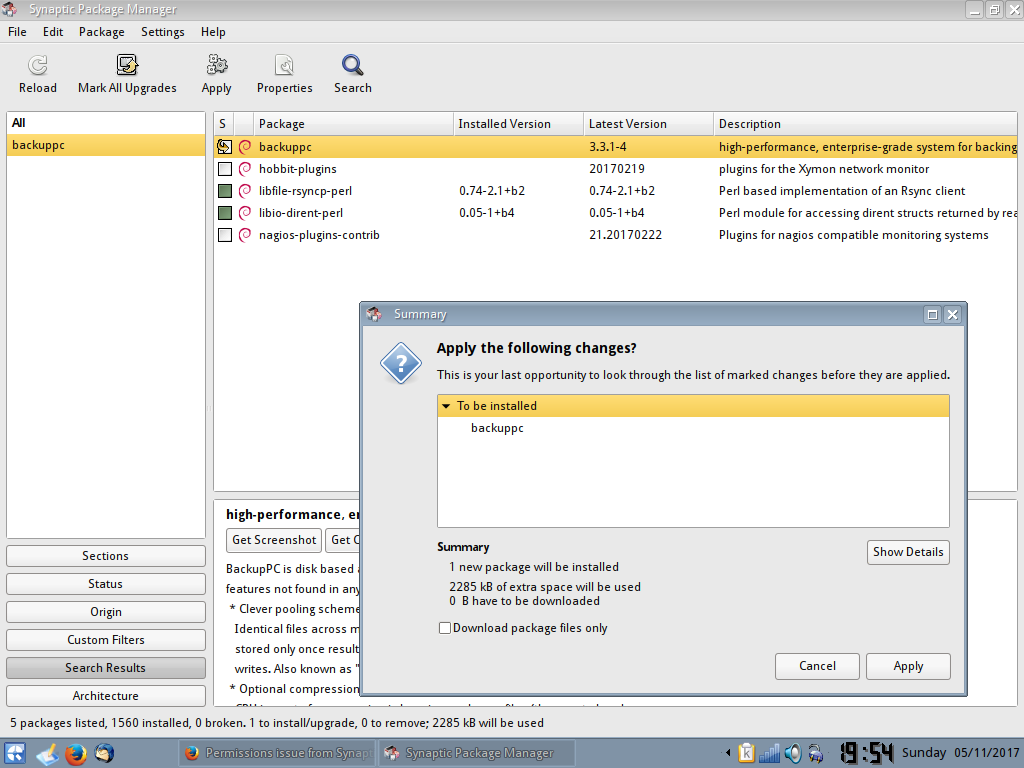1024x768 pixels.
Task: Sort by Latest Version column header
Action: (x=648, y=124)
